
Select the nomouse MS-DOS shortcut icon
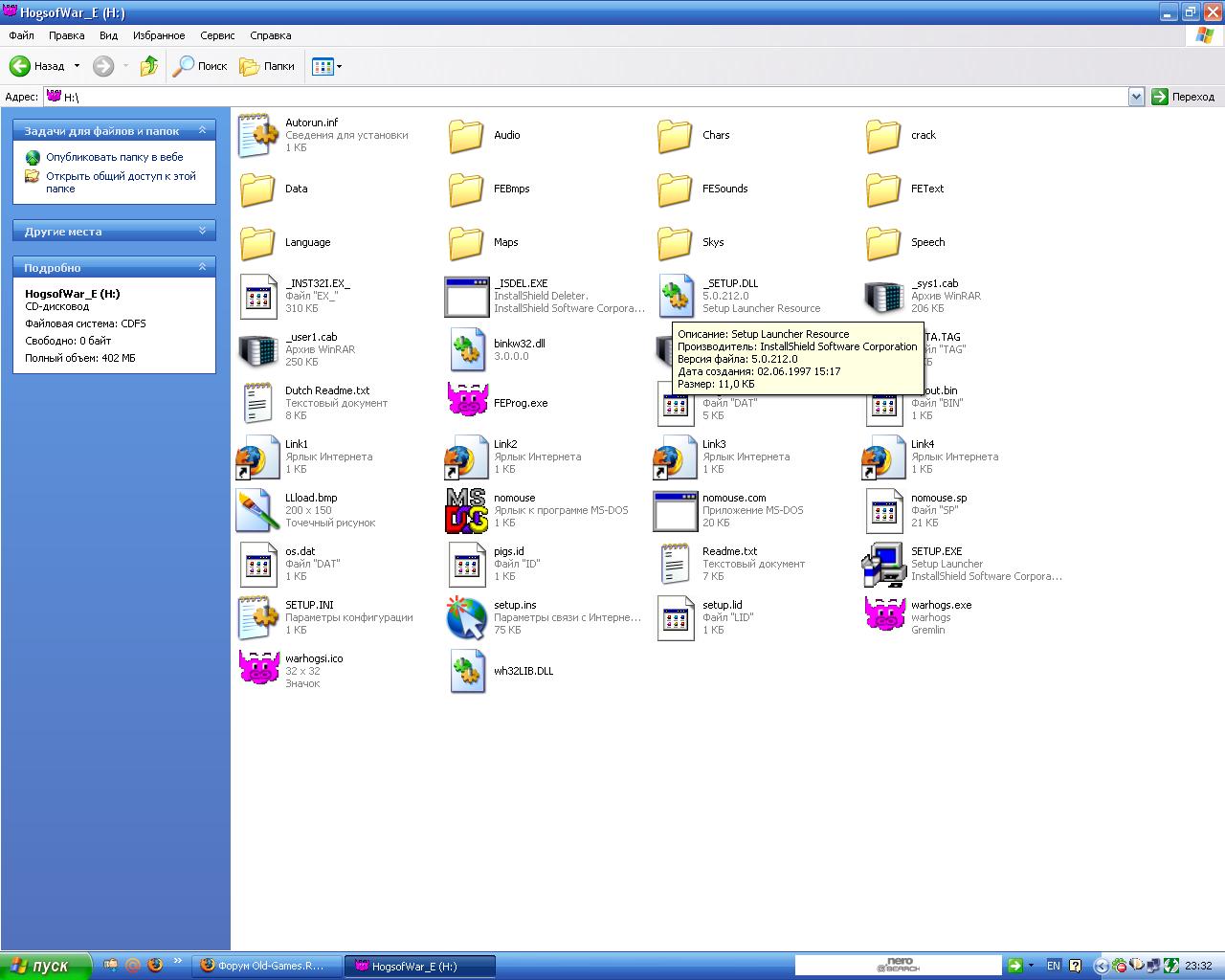click(x=466, y=510)
